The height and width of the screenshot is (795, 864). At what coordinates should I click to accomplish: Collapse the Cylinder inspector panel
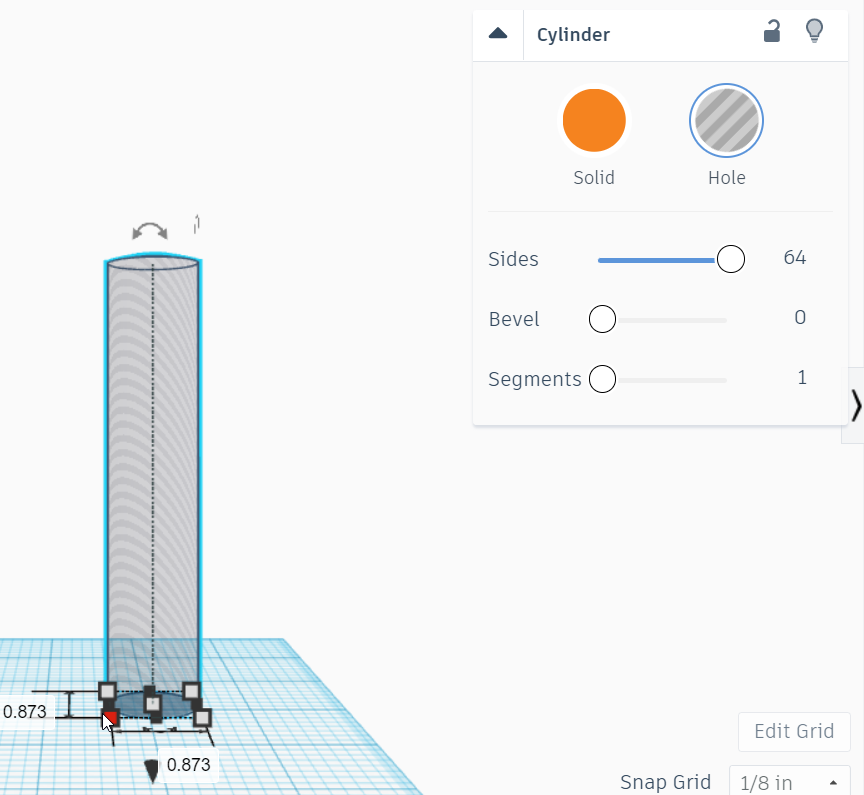497,32
